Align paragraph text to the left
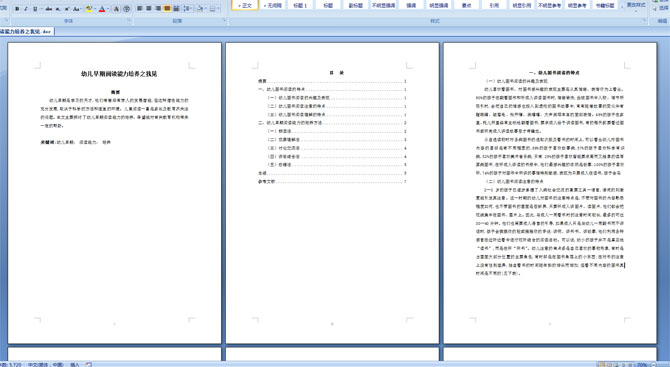 (140, 9)
